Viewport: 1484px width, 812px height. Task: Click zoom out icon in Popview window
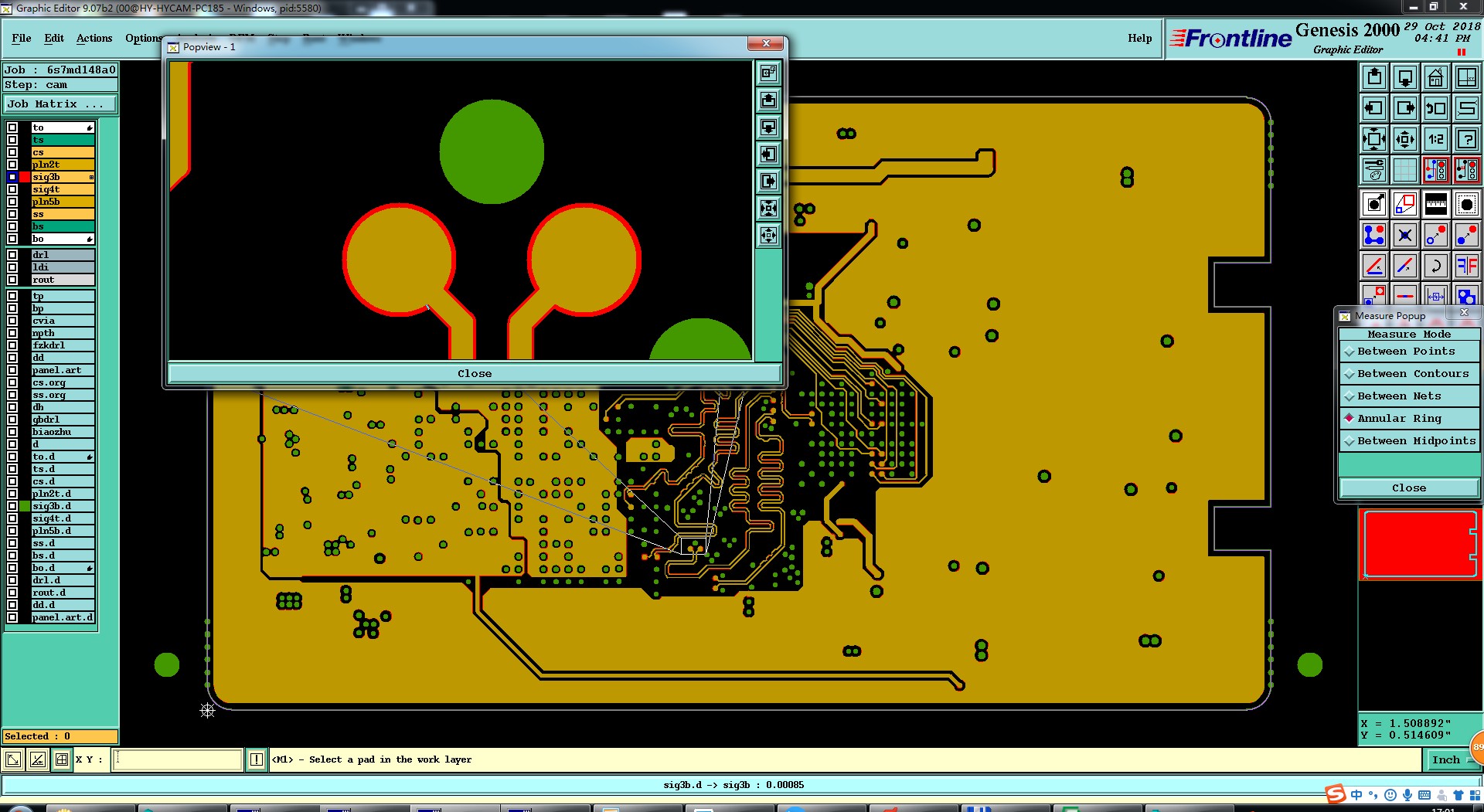click(768, 235)
